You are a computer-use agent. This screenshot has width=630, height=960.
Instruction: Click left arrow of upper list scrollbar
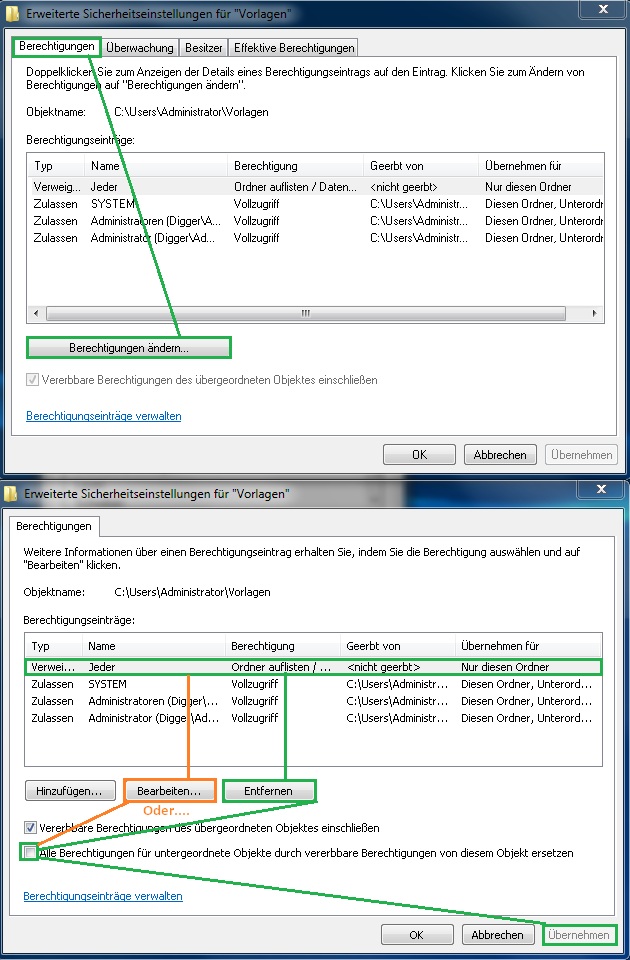[36, 313]
